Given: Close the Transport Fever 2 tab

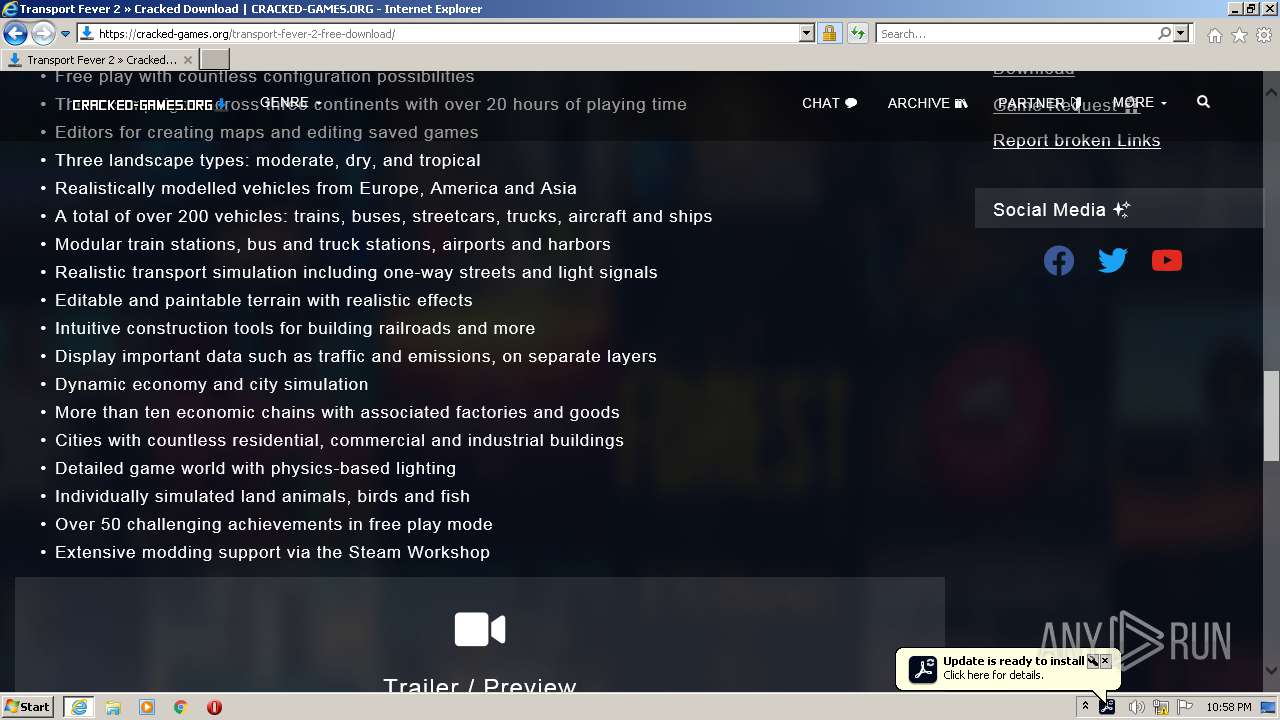Looking at the screenshot, I should tap(187, 60).
